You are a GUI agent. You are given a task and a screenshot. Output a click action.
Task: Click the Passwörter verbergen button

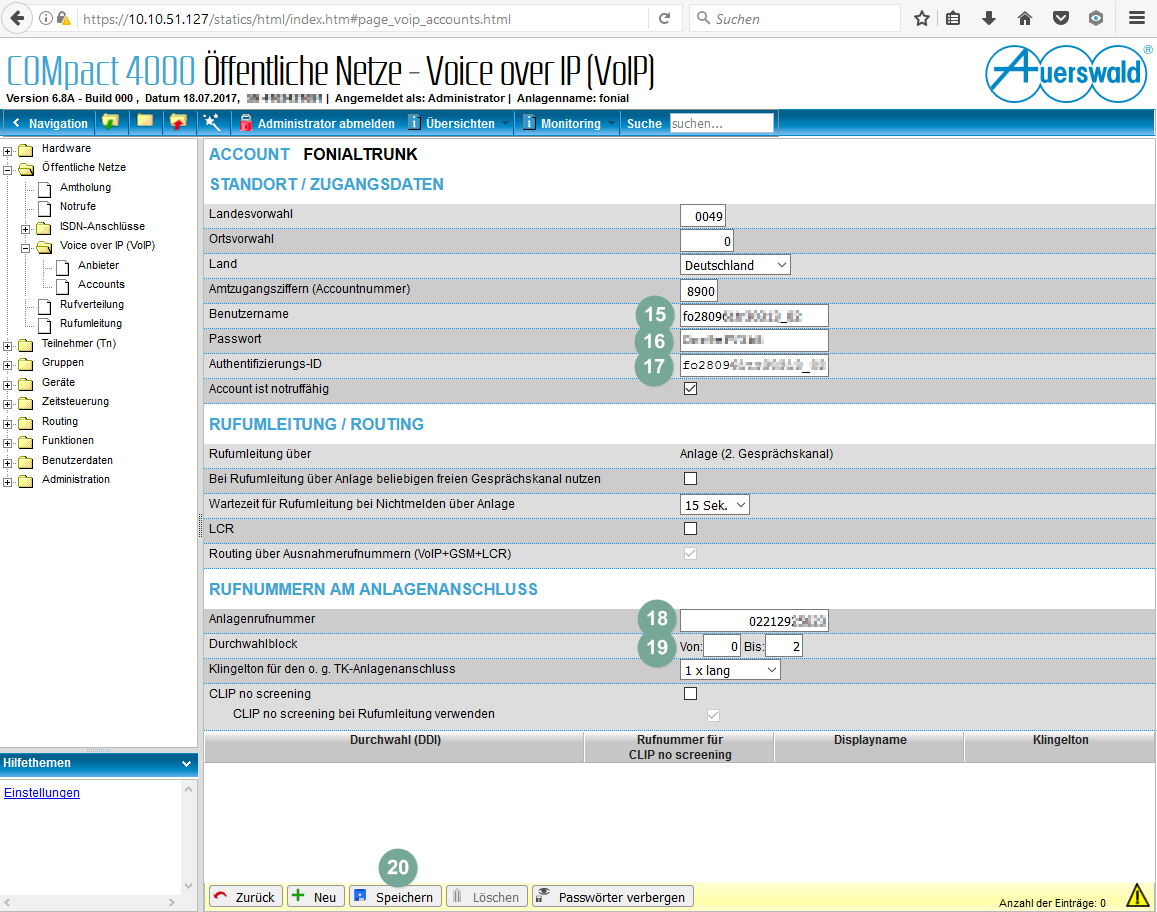(x=613, y=897)
